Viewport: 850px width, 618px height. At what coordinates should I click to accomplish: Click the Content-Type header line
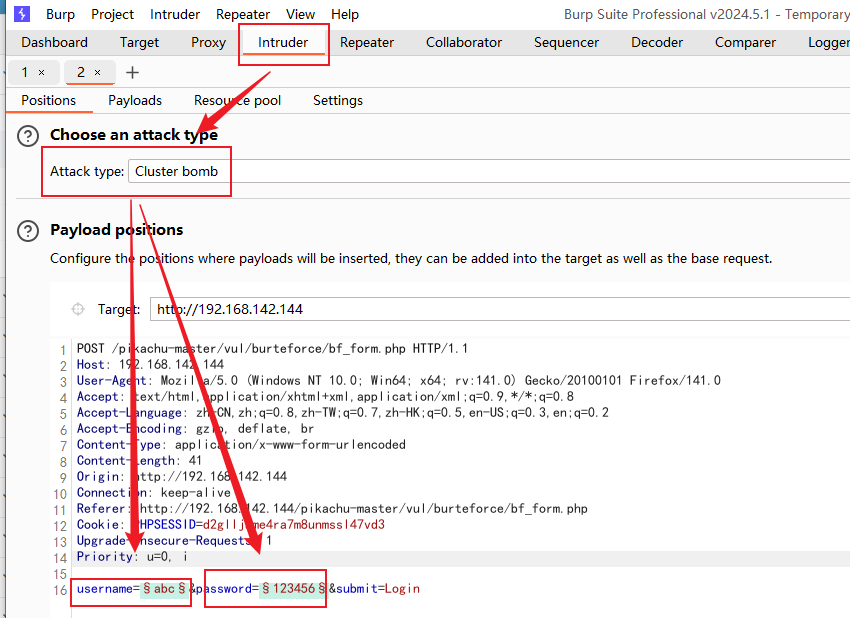[241, 445]
